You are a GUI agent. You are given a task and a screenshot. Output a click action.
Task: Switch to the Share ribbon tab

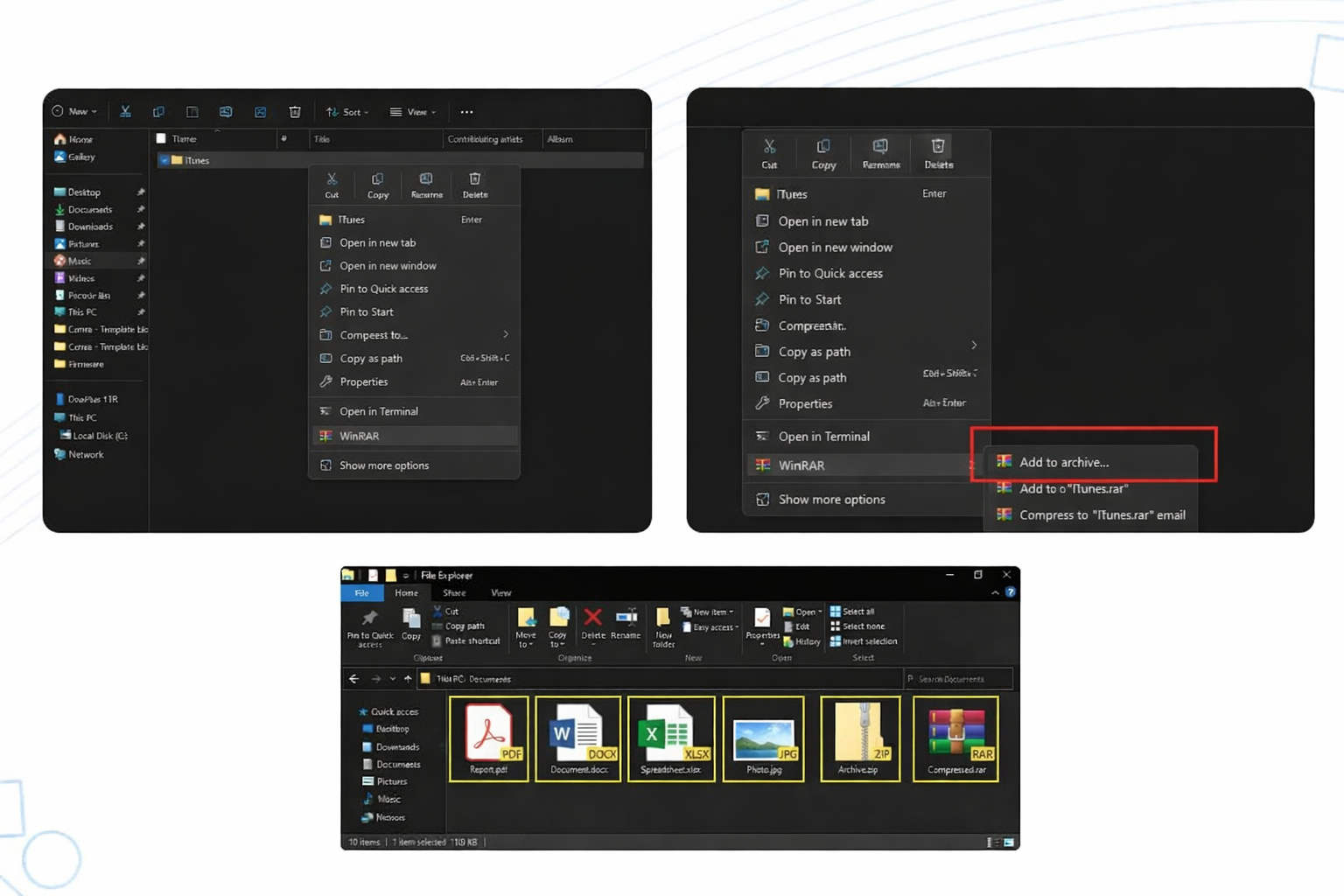point(454,593)
